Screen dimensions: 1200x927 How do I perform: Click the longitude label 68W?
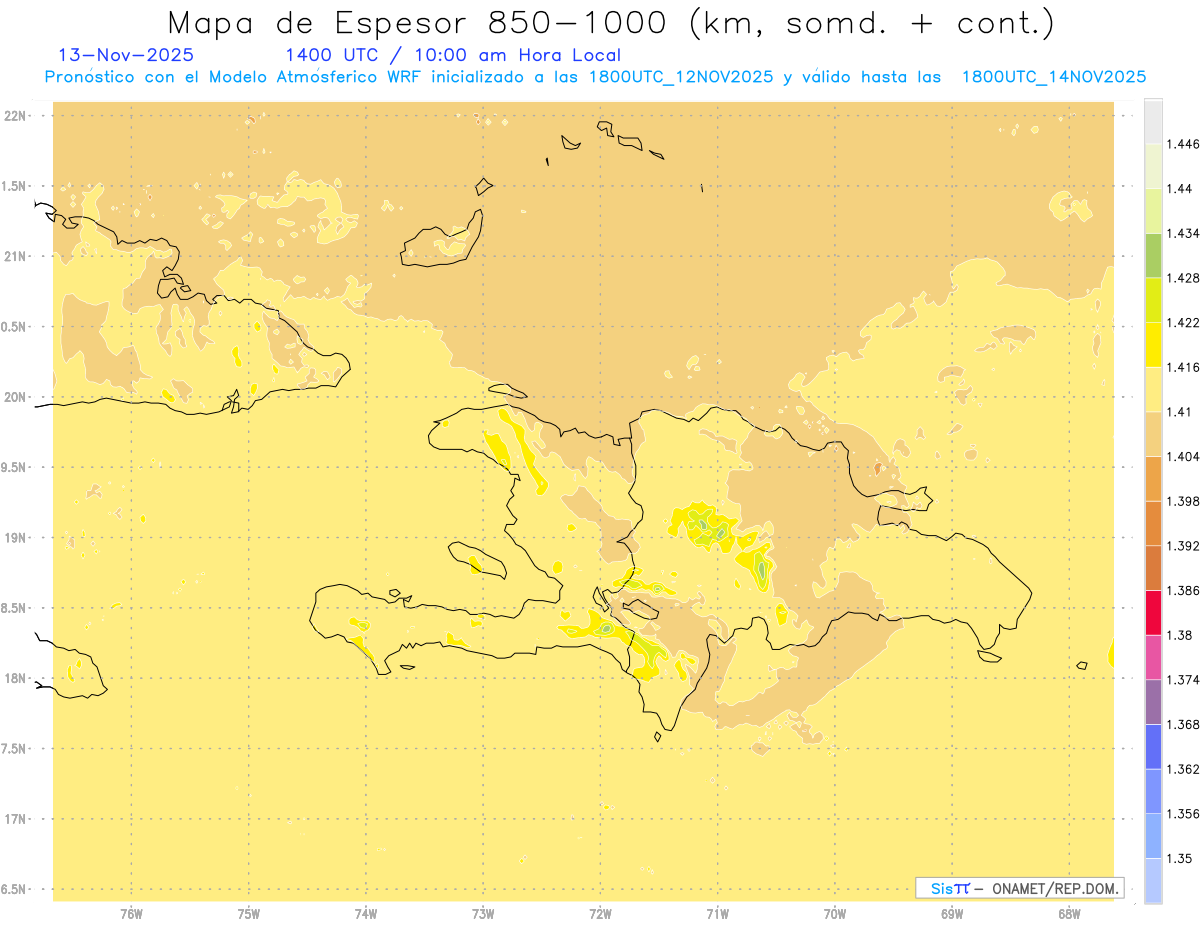click(1069, 914)
